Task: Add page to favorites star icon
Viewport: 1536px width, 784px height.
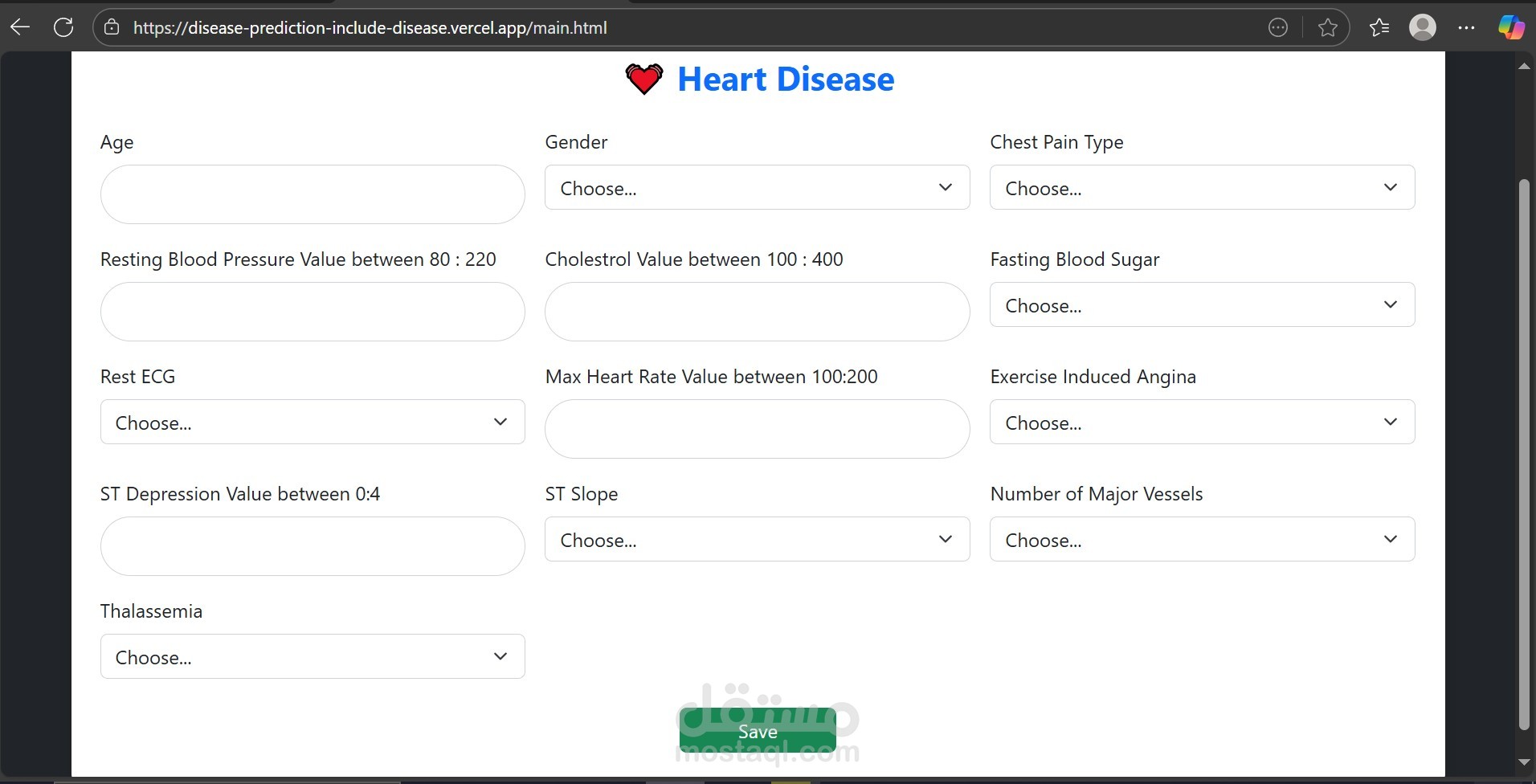Action: pos(1327,28)
